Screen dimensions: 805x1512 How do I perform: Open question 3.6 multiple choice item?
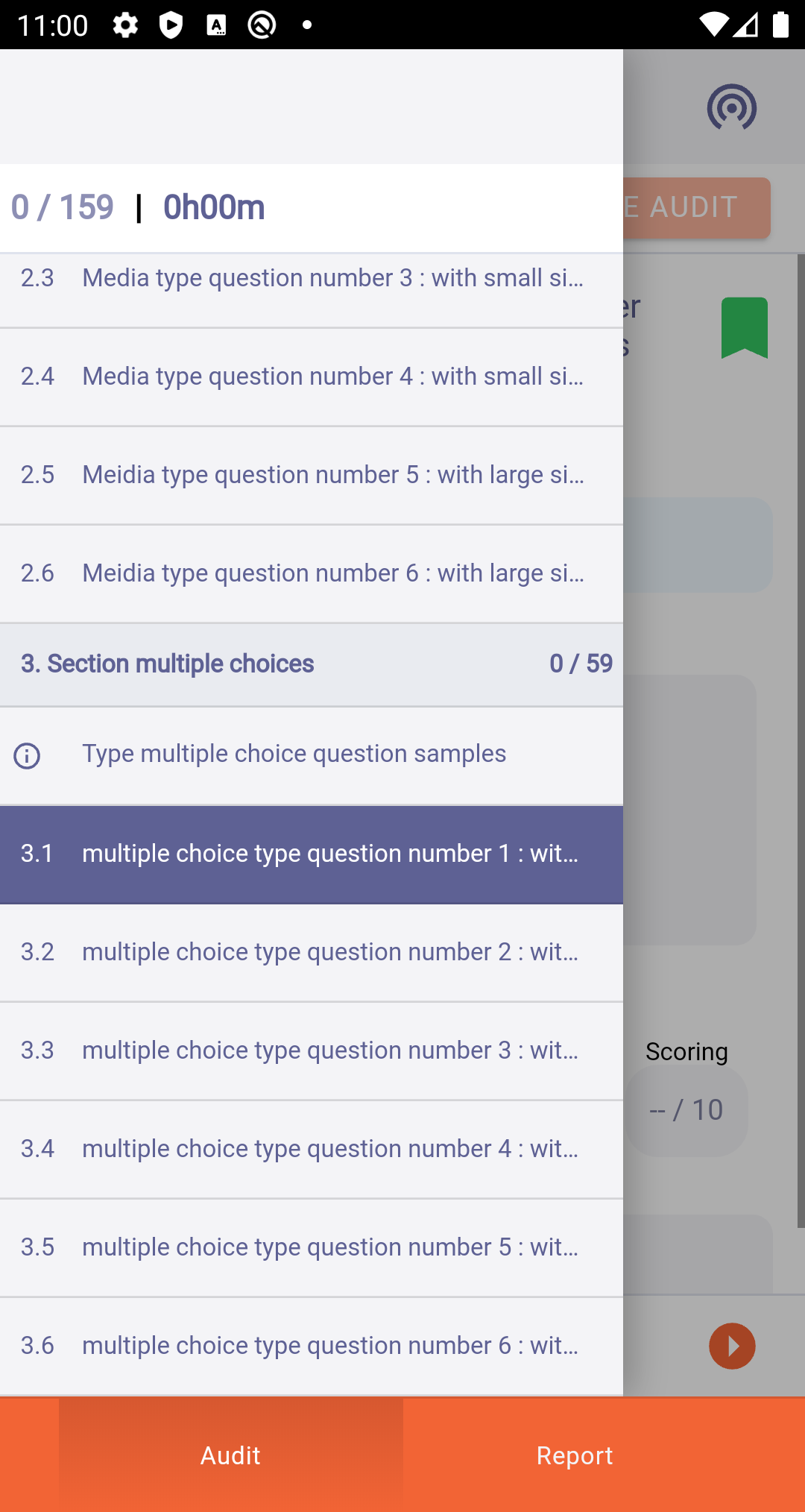312,1346
